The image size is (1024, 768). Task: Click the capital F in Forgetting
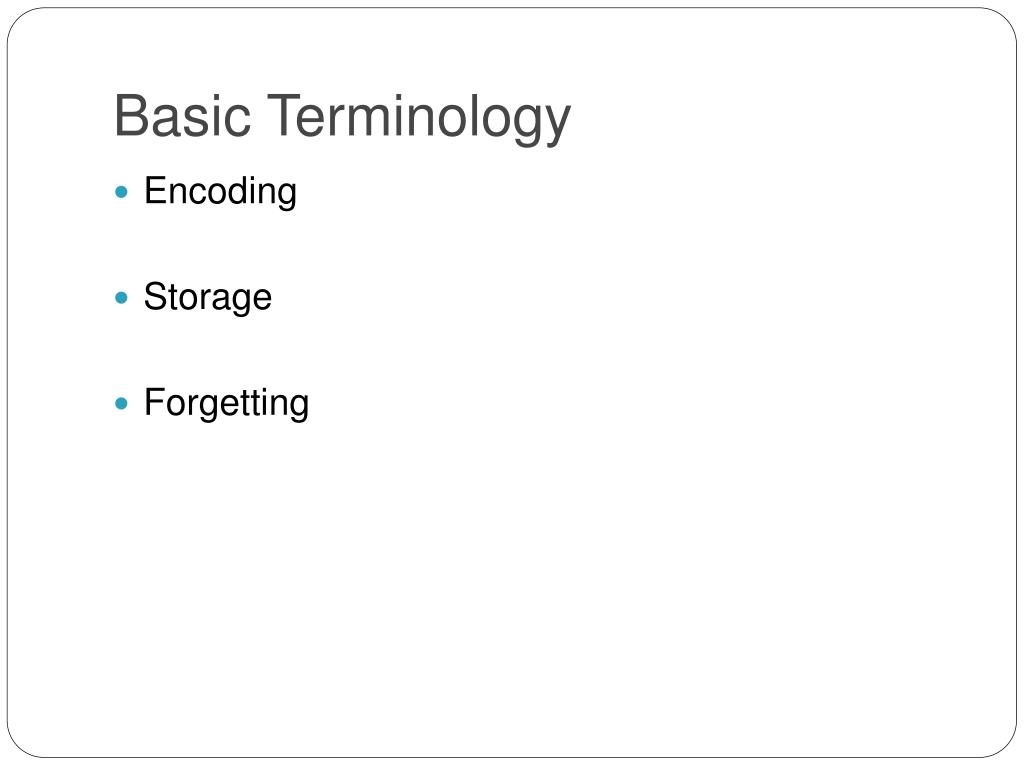pos(156,402)
